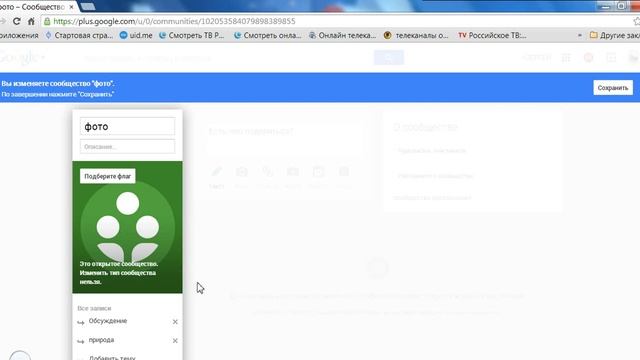Click the arrow icon beside 'природа'

[81, 341]
